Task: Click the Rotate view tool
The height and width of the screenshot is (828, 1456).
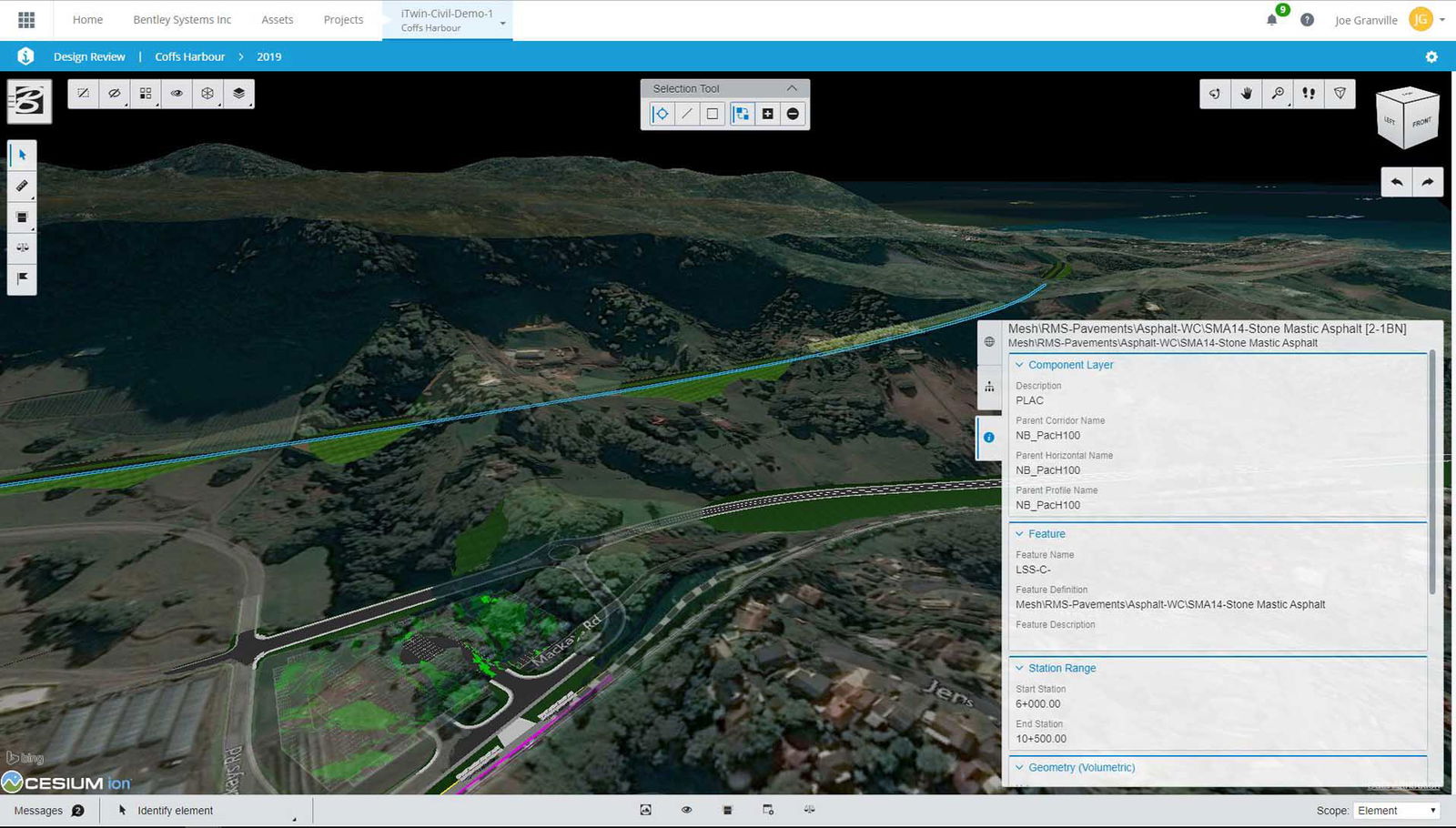Action: 1215,94
